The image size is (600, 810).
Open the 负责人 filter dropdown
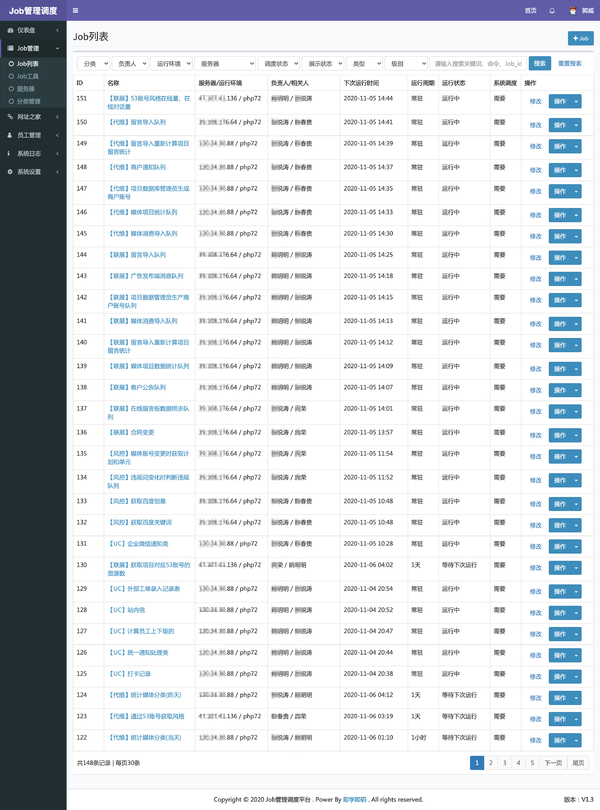pyautogui.click(x=130, y=64)
